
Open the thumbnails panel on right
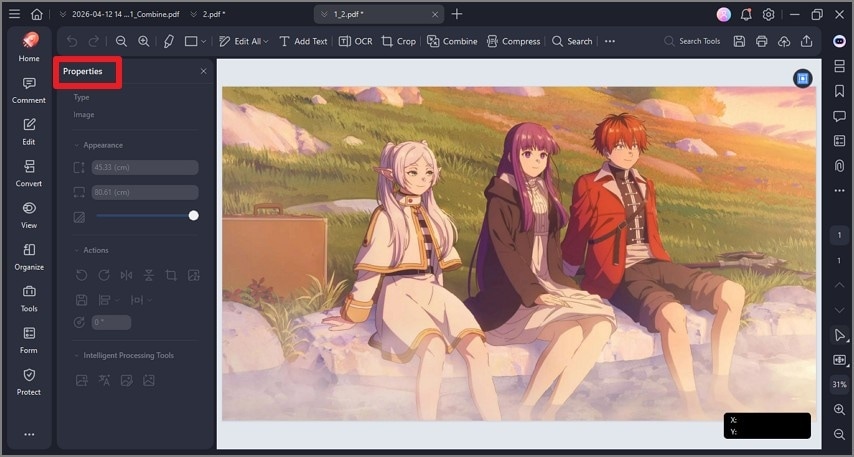tap(839, 66)
